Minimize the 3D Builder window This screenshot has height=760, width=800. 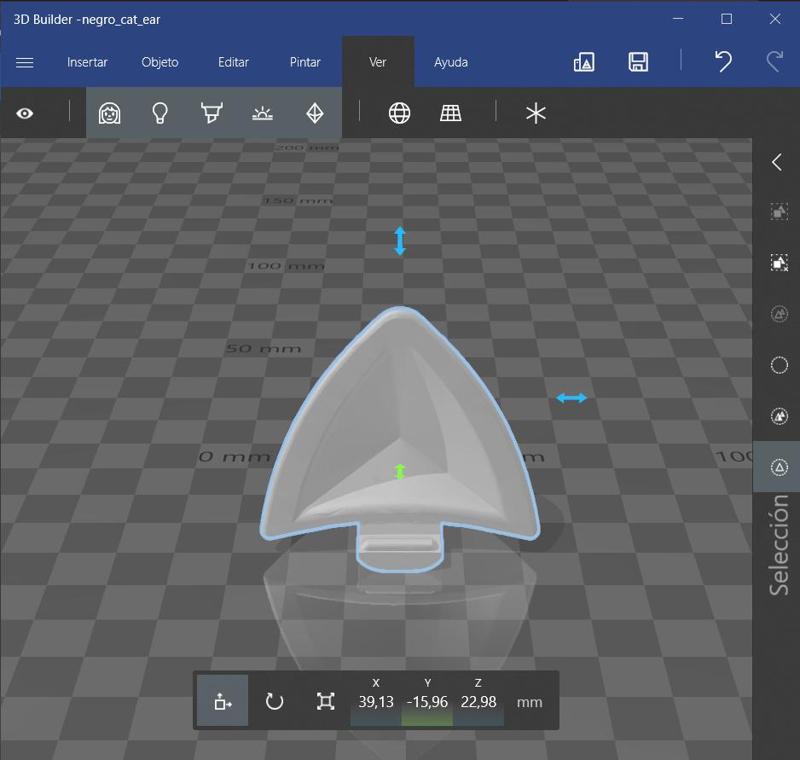679,19
